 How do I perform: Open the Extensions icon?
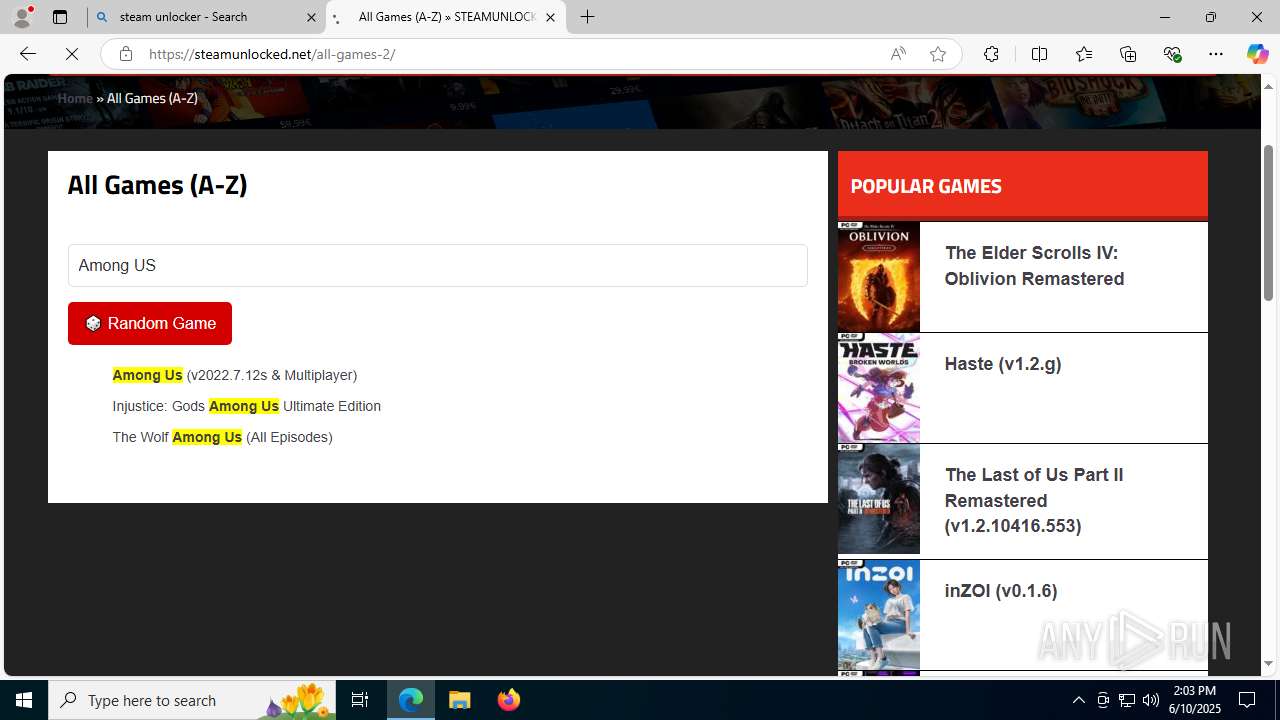click(991, 54)
